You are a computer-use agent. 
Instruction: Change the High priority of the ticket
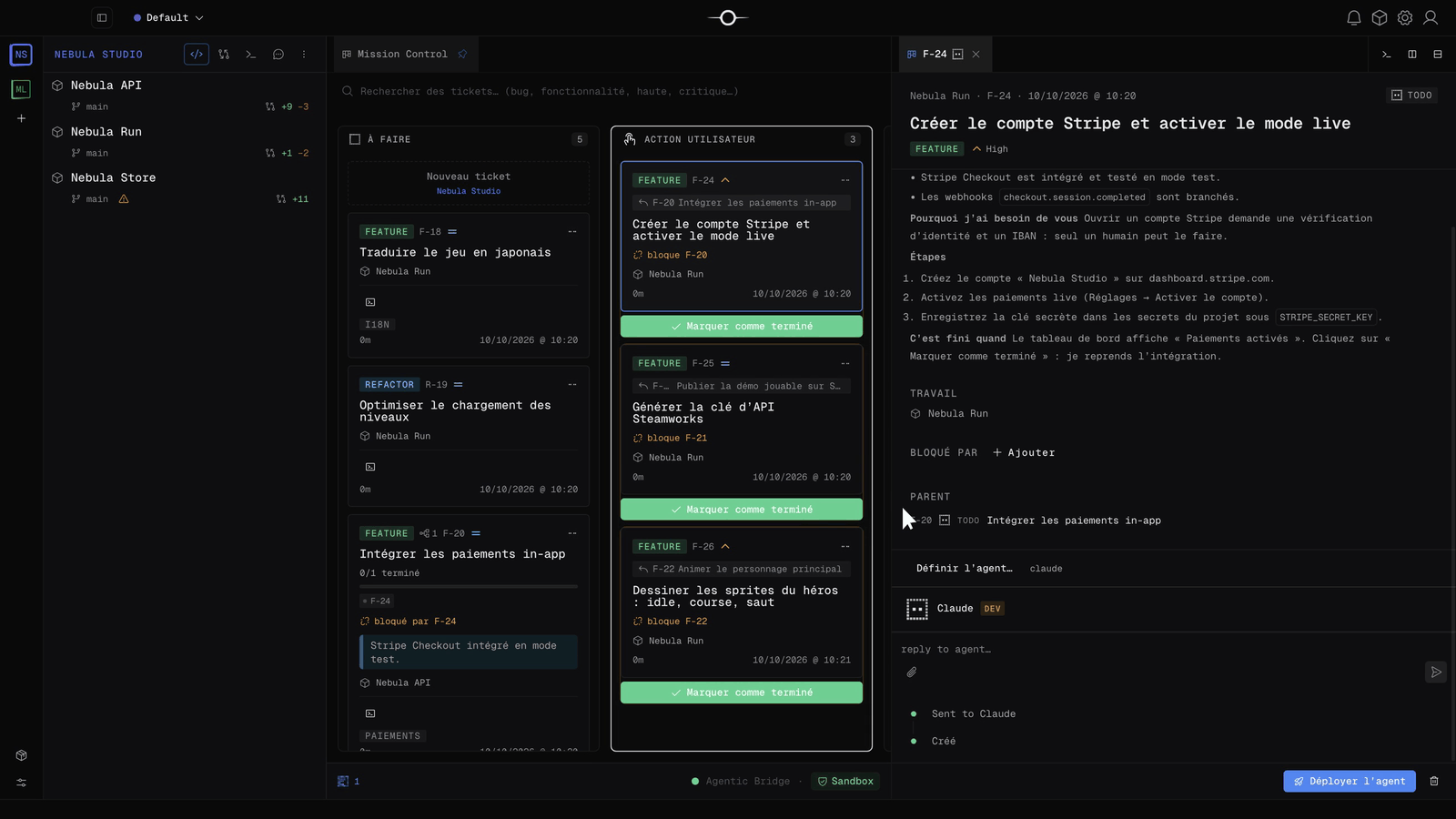coord(990,149)
